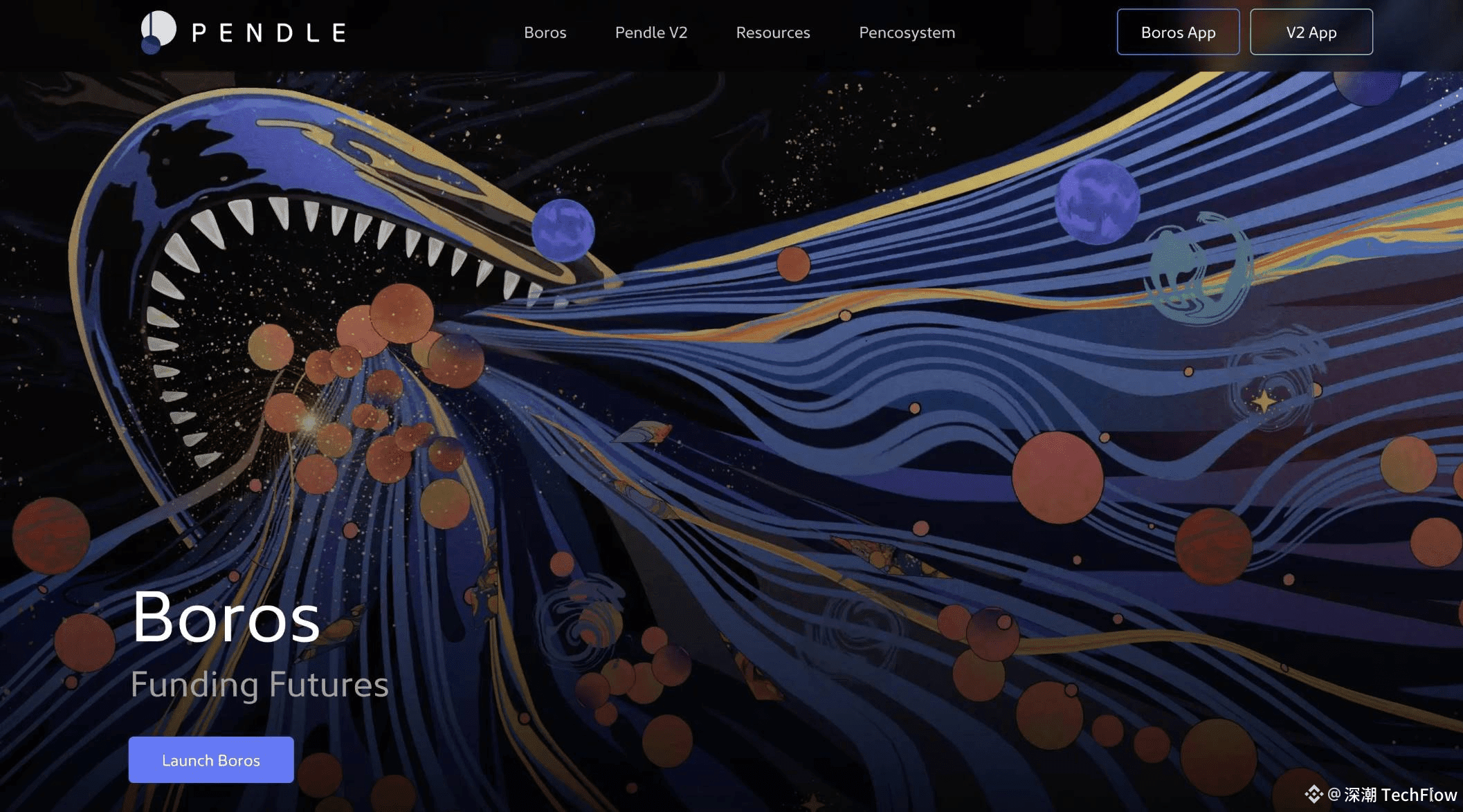Open the Boros navigation menu item

[545, 33]
